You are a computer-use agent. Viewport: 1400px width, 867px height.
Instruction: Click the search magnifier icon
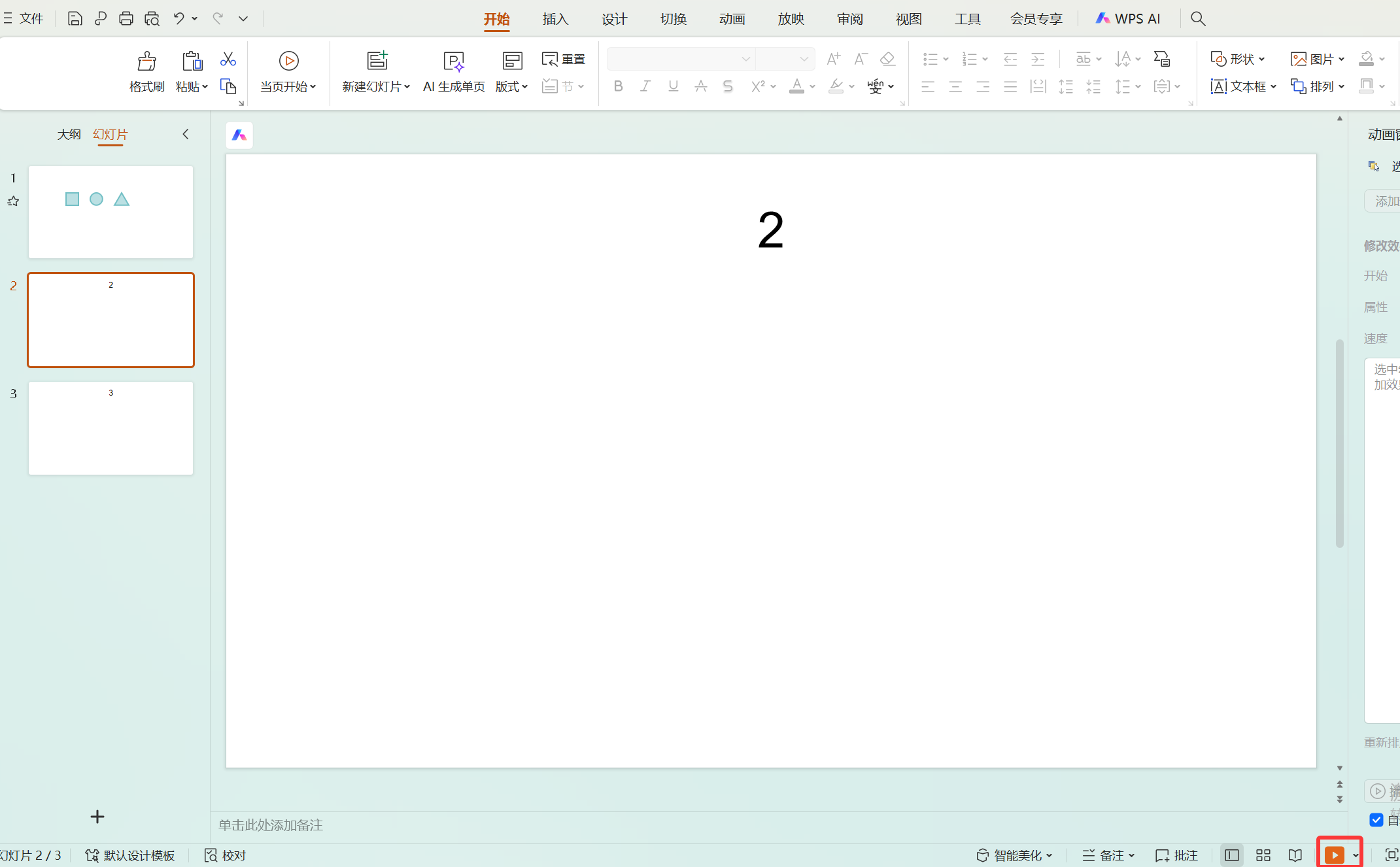(x=1197, y=18)
